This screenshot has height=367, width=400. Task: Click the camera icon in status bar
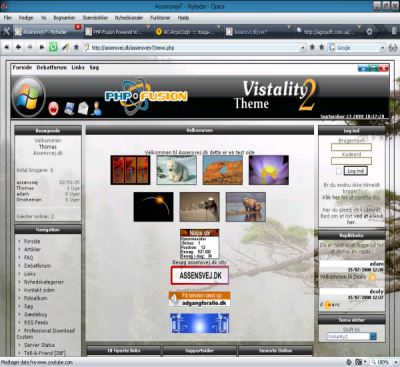358,362
